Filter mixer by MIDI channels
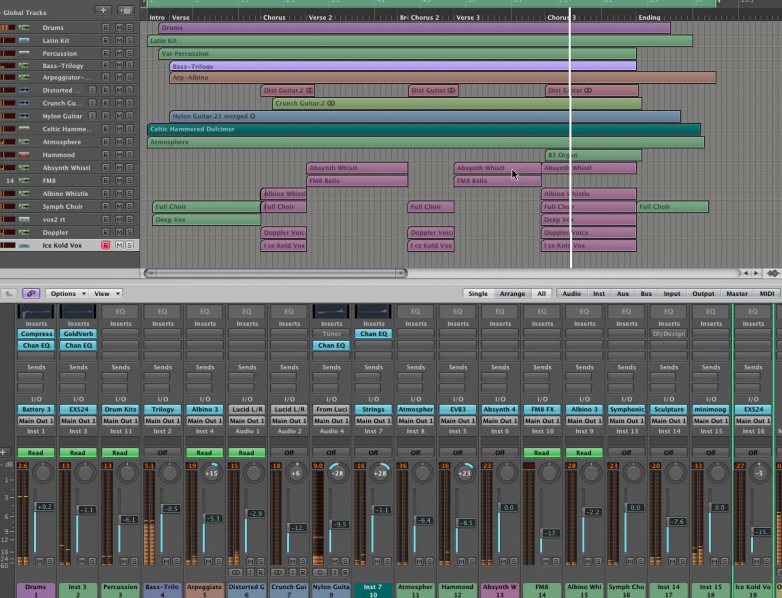 pos(767,293)
